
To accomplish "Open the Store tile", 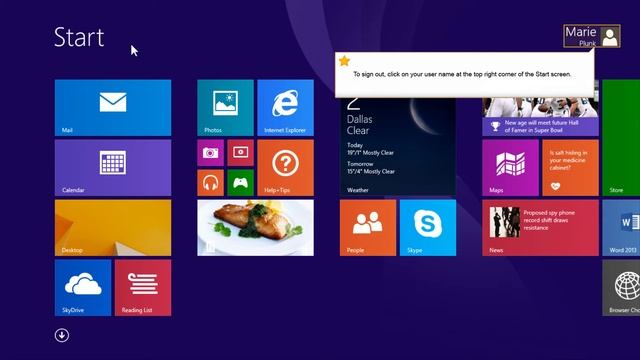I will (621, 138).
